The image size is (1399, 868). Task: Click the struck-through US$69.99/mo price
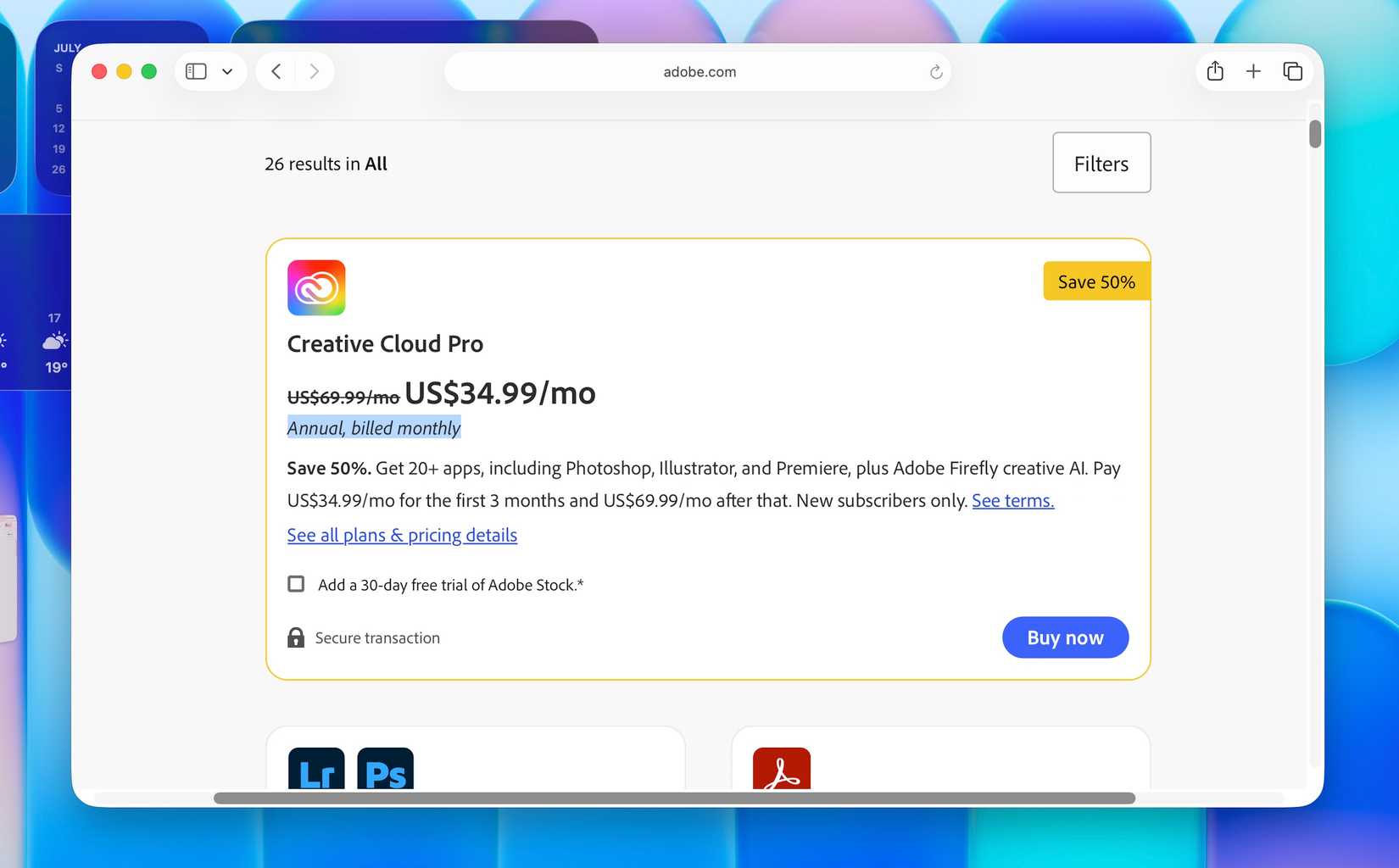pos(343,398)
